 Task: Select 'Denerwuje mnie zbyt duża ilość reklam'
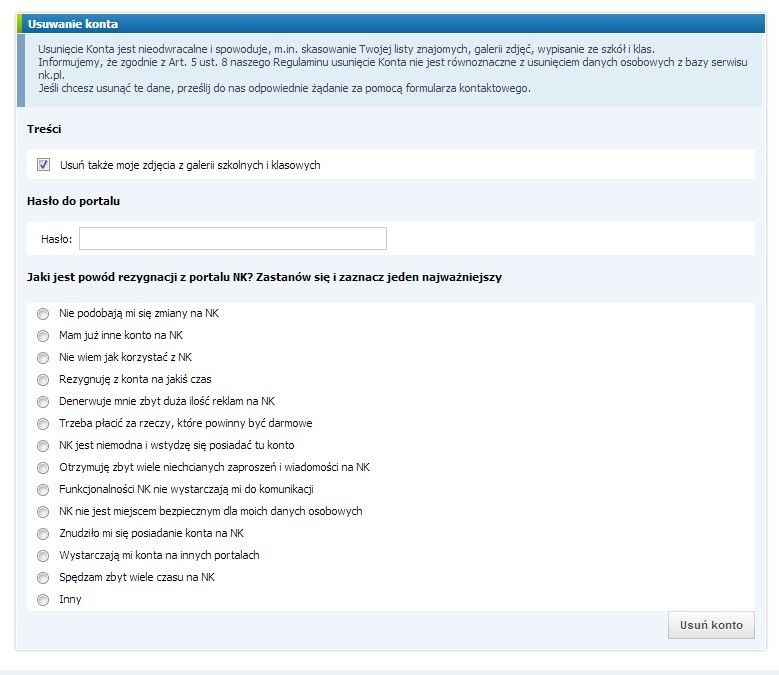point(43,402)
